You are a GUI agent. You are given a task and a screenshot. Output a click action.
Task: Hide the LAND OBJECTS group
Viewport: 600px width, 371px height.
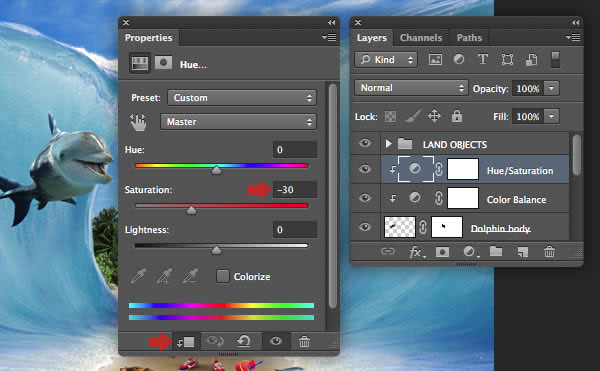pos(365,143)
